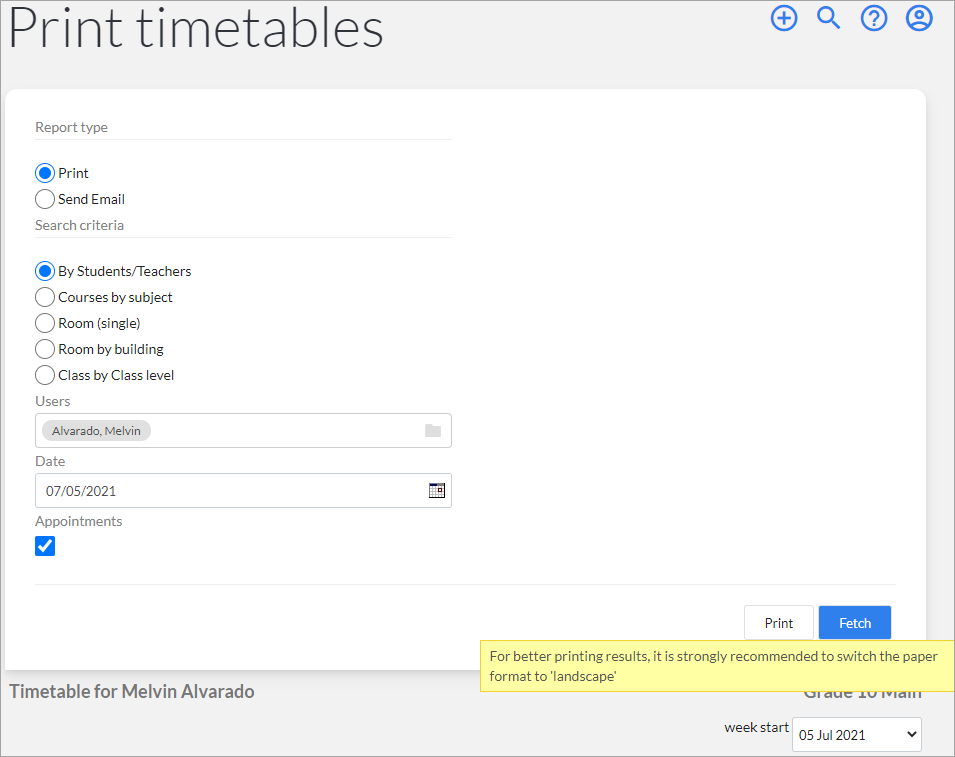Select the Send Email radio option
This screenshot has width=955, height=757.
point(45,199)
